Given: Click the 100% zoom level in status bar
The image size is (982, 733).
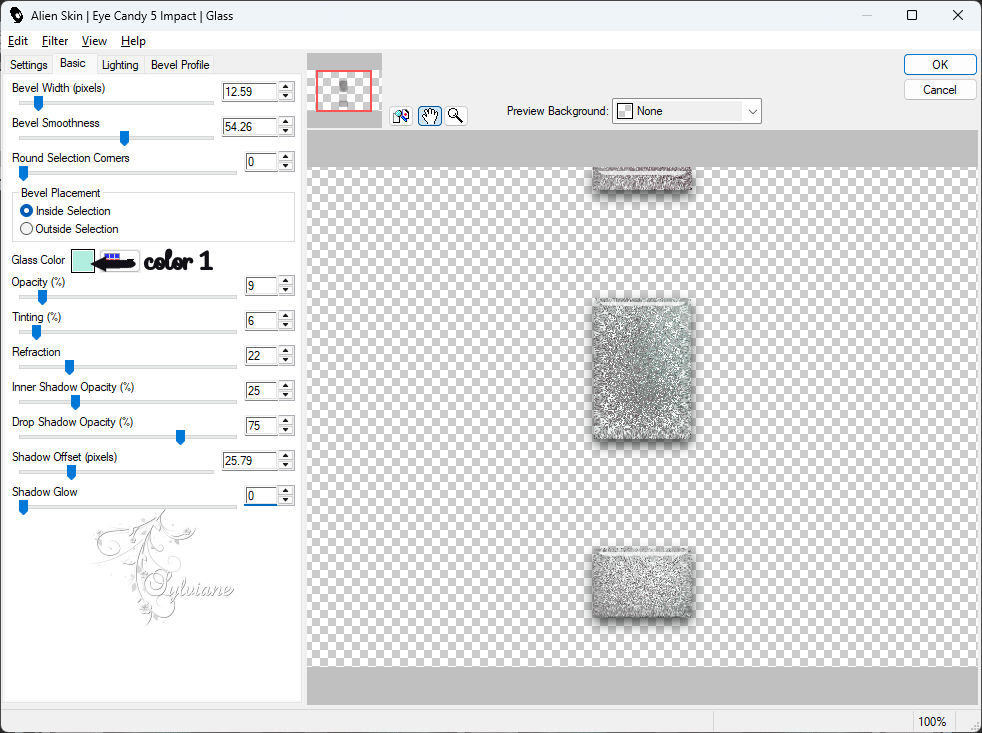Looking at the screenshot, I should (x=932, y=722).
